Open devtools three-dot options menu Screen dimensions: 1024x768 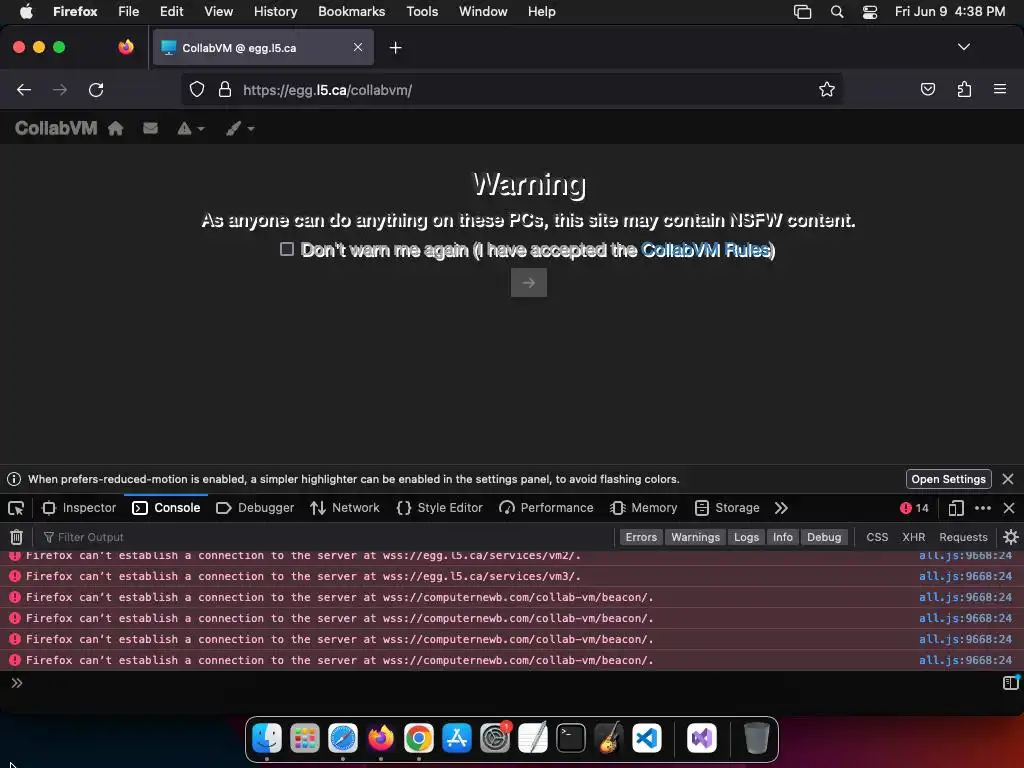click(x=982, y=508)
